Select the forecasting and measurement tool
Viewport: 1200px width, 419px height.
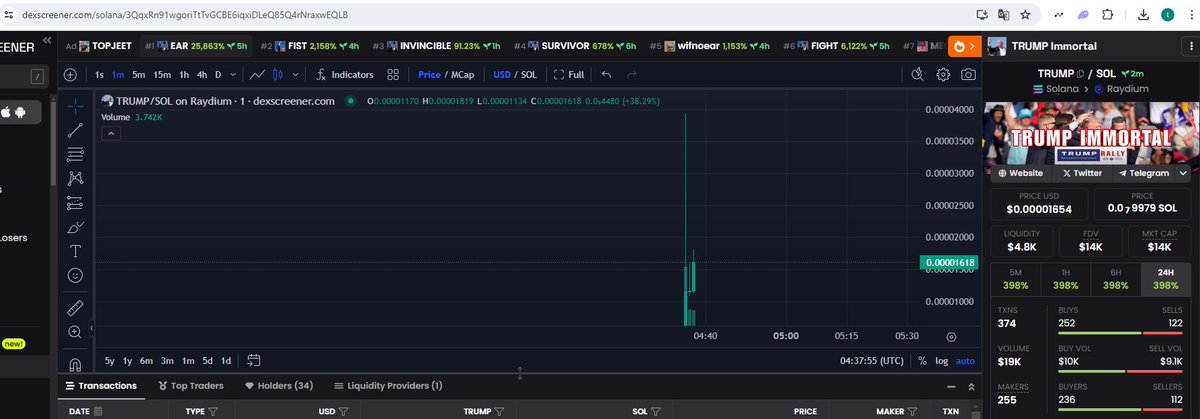click(x=75, y=203)
